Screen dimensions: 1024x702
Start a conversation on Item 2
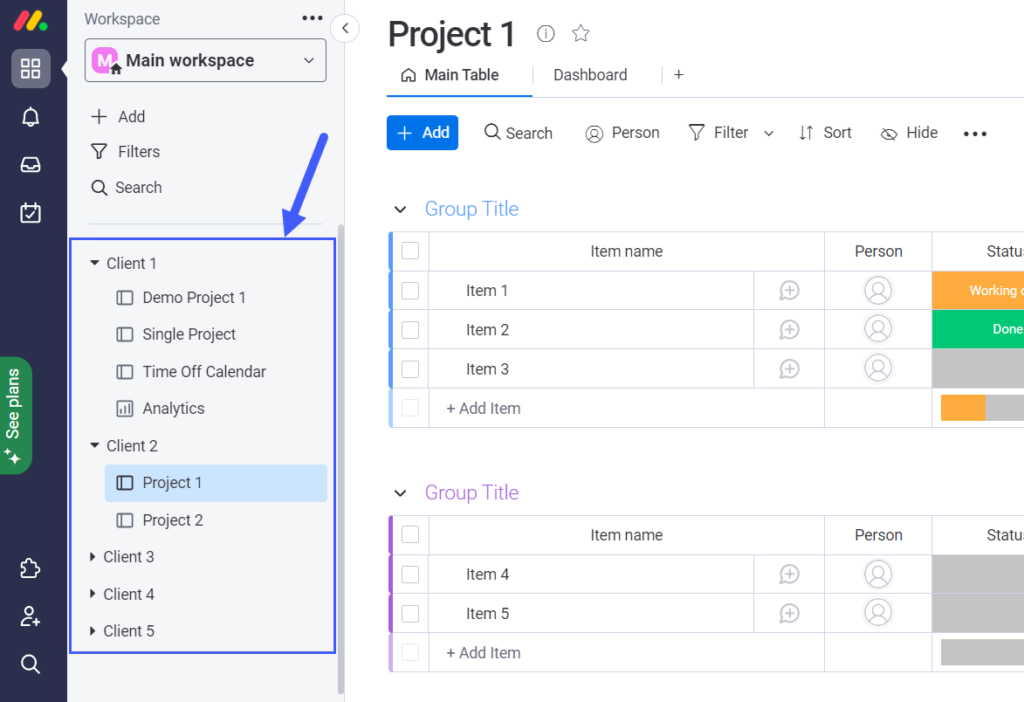pyautogui.click(x=789, y=330)
